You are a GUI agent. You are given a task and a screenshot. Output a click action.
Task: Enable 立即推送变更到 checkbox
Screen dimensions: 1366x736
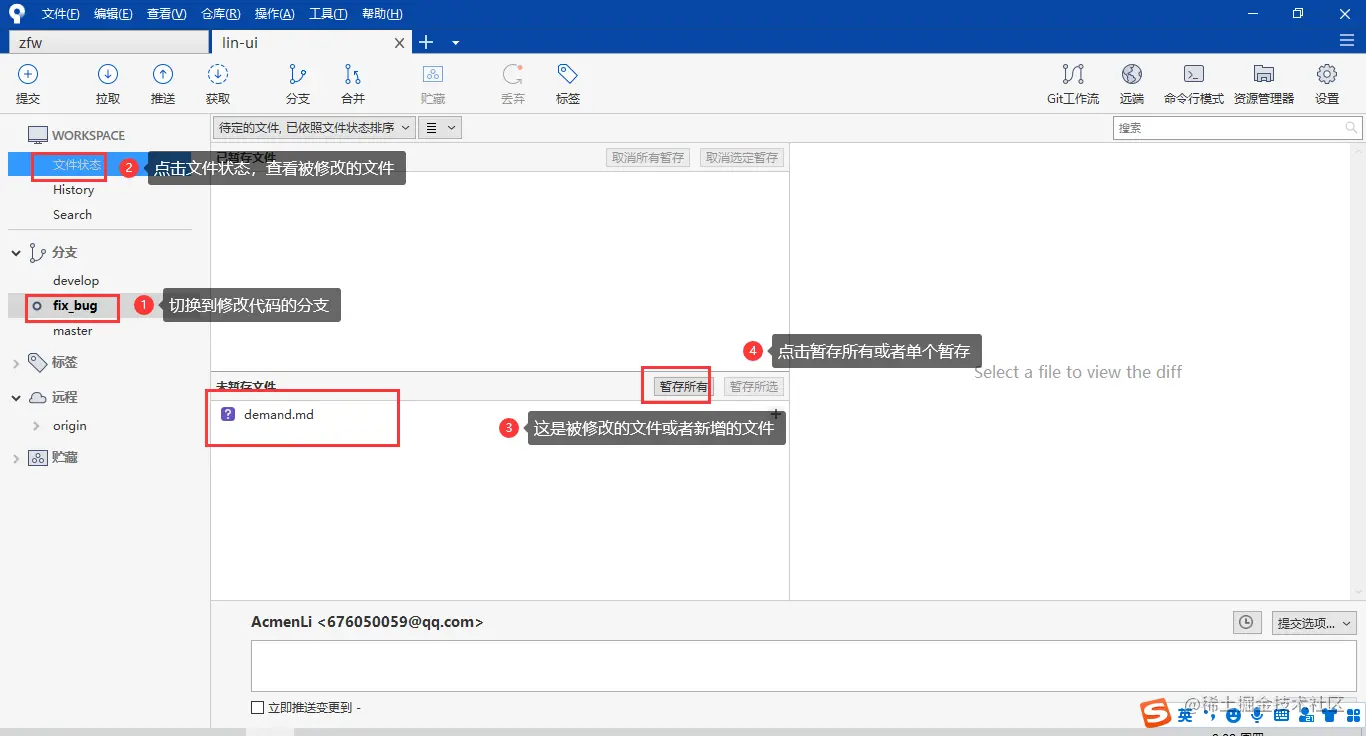pos(257,708)
